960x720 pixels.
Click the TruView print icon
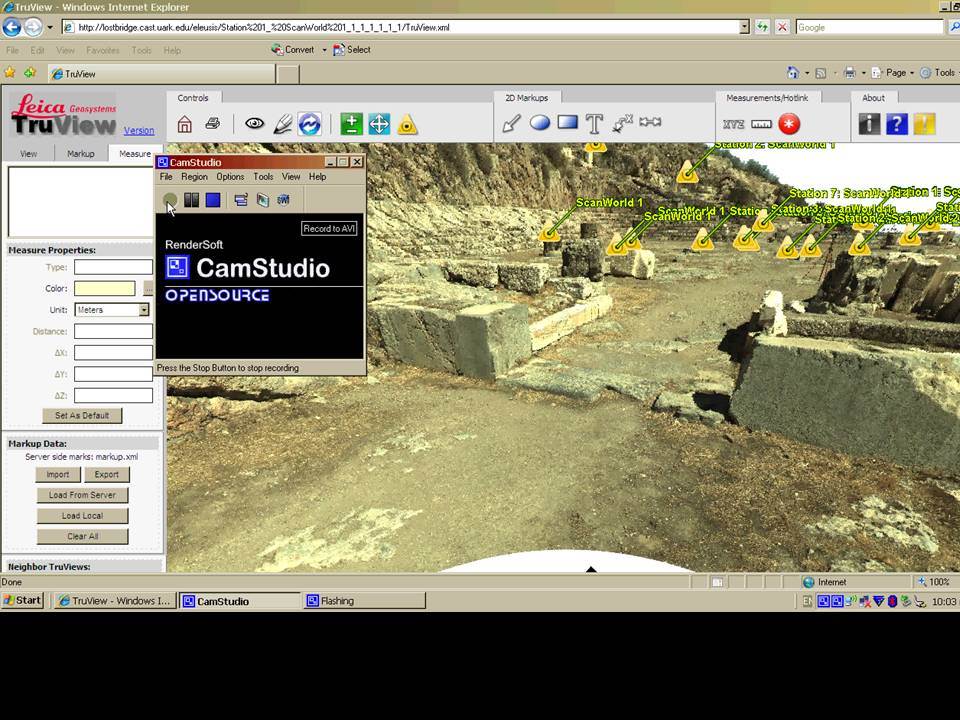click(x=212, y=124)
